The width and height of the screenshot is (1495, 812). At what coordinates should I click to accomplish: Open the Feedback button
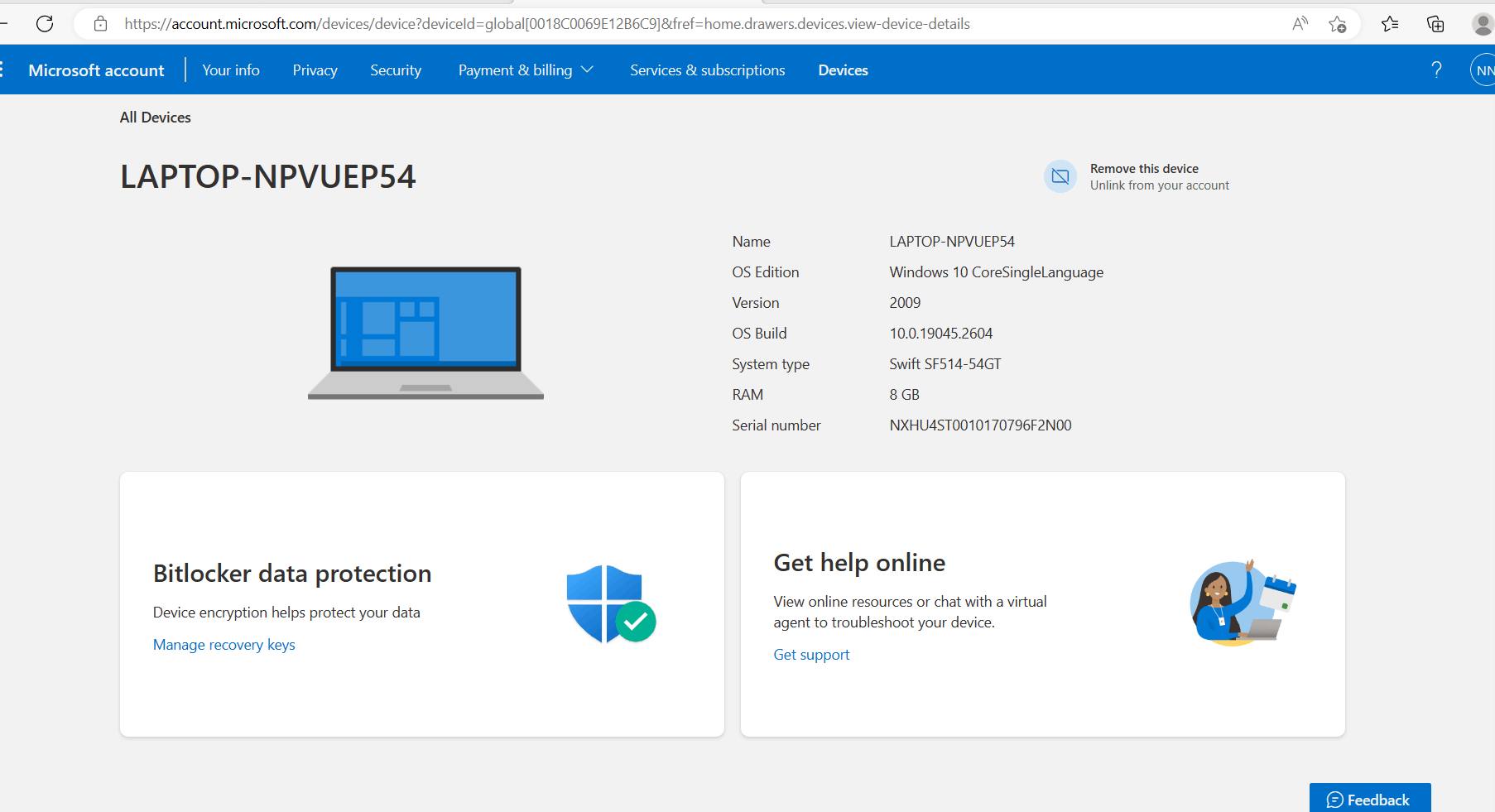coord(1370,799)
